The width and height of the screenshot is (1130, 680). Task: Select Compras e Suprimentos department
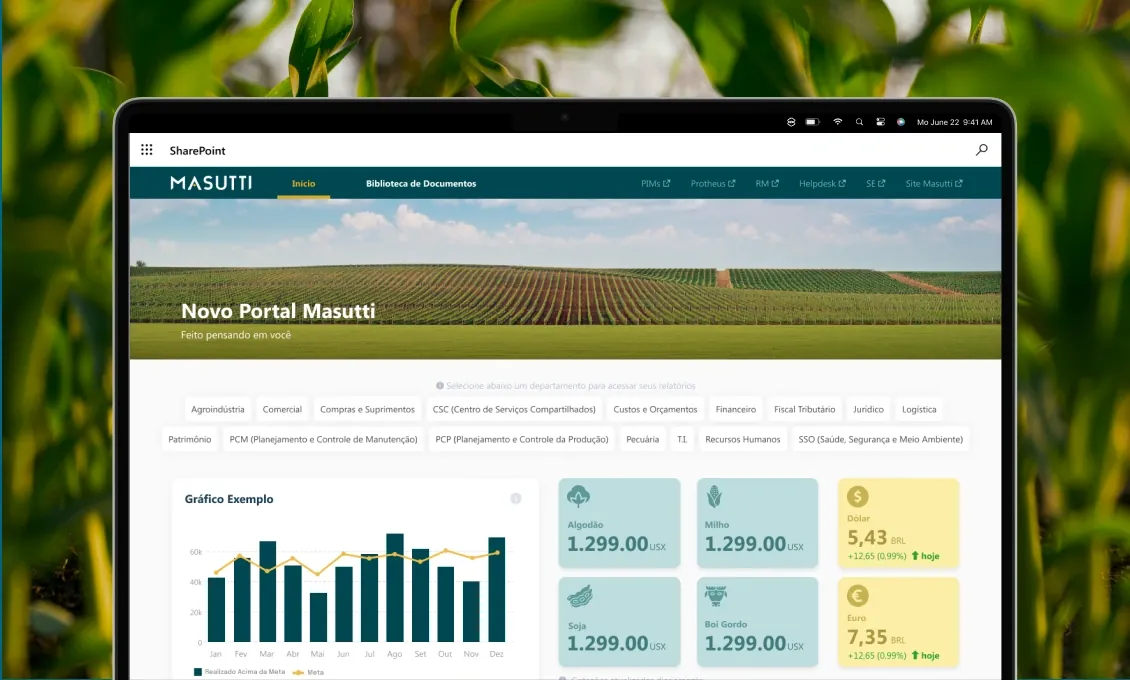[x=368, y=409]
